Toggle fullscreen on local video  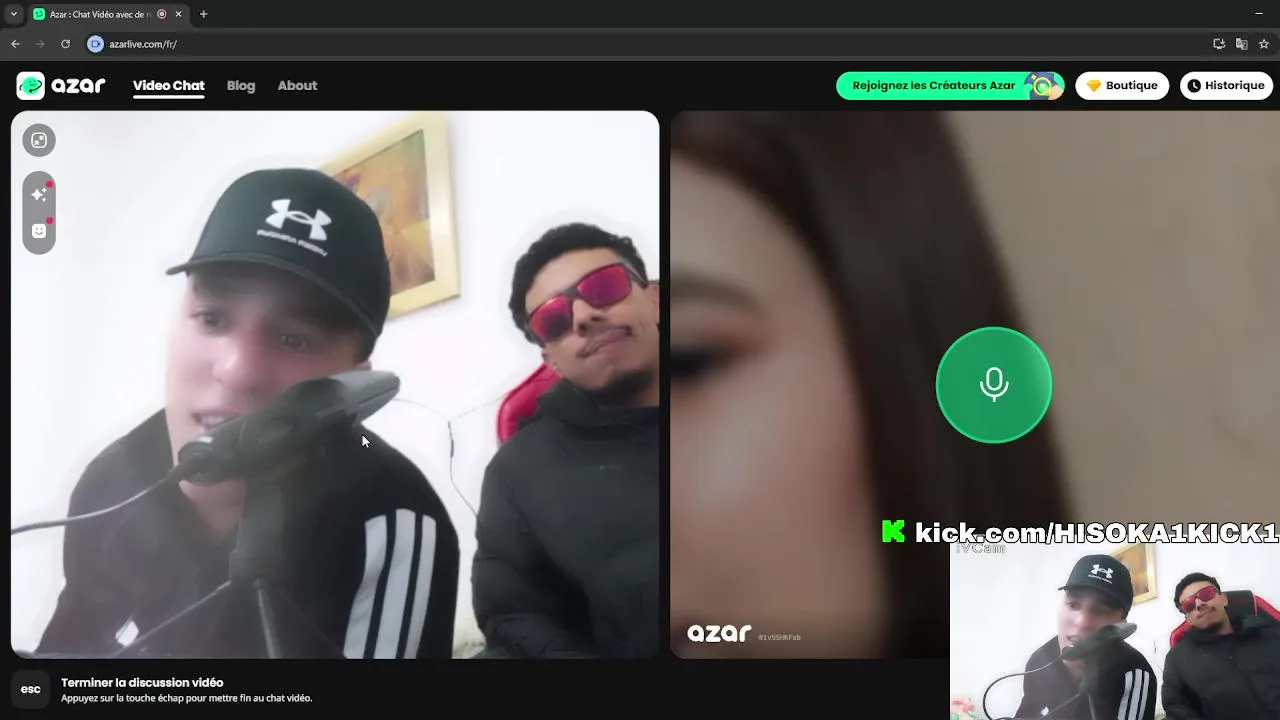(x=39, y=140)
